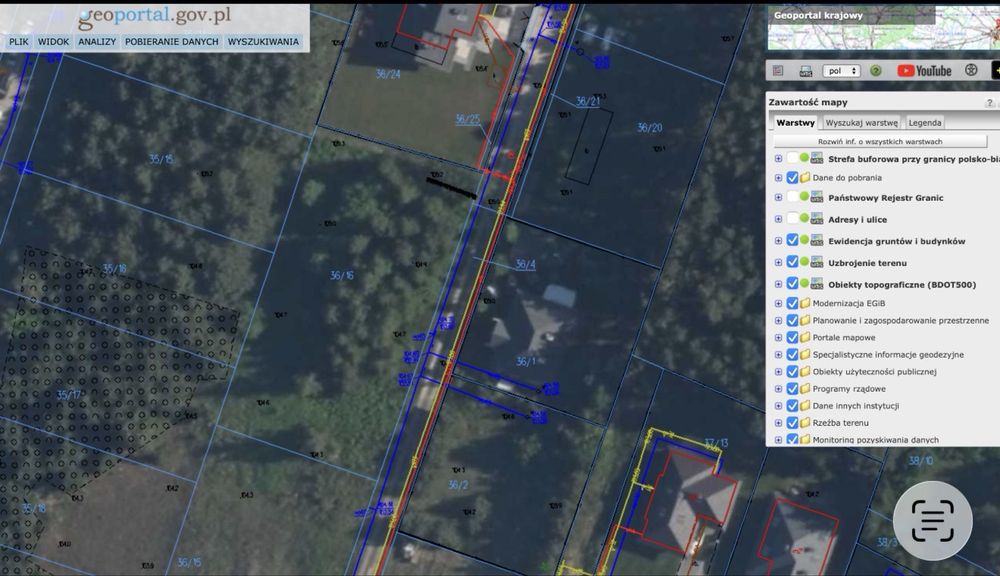Uncheck Ewidencja gruntów i budynków checkbox
Image resolution: width=1000 pixels, height=576 pixels.
(792, 240)
